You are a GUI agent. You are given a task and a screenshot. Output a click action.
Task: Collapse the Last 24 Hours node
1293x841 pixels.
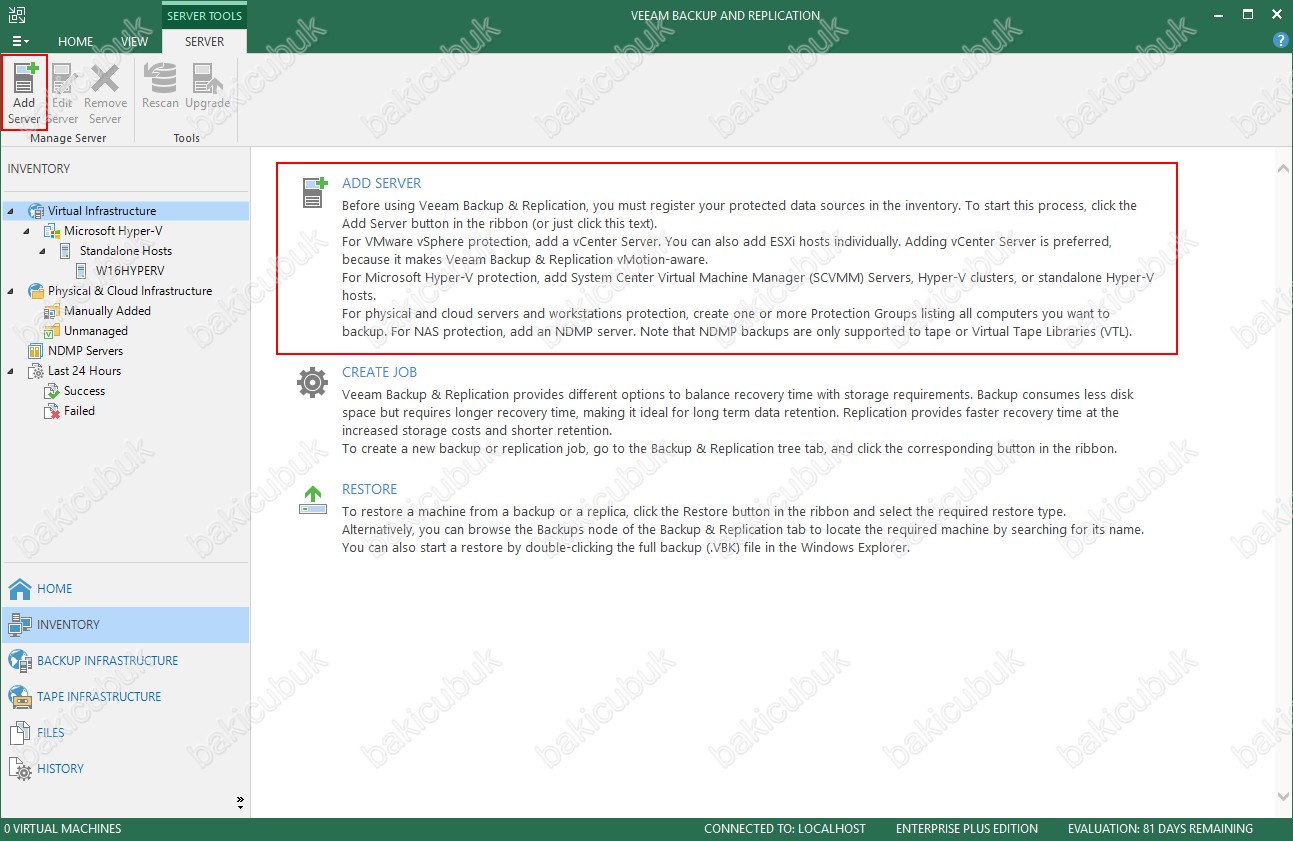click(9, 371)
